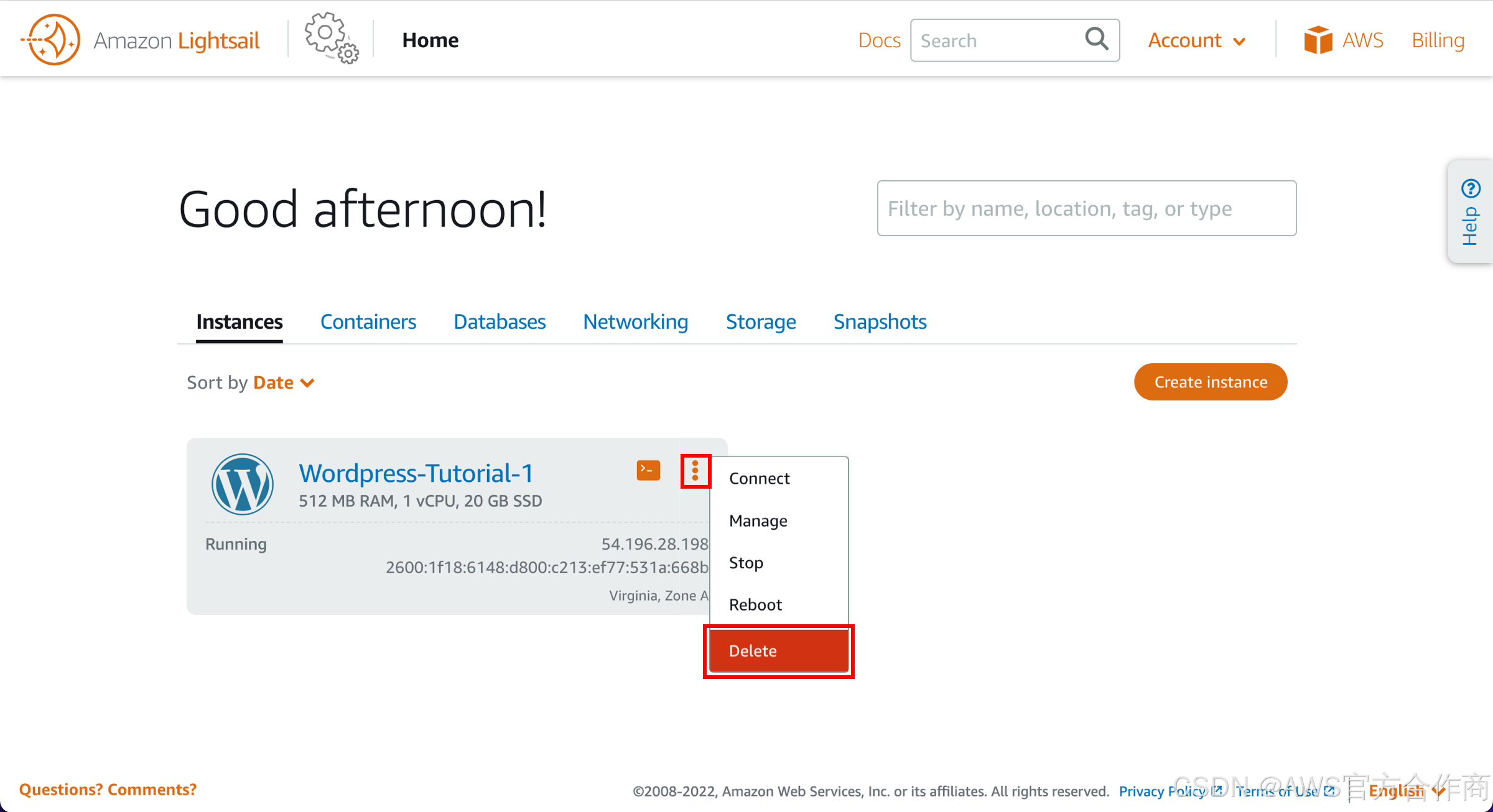1493x812 pixels.
Task: Click the WordPress logo on instance card
Action: pyautogui.click(x=242, y=484)
